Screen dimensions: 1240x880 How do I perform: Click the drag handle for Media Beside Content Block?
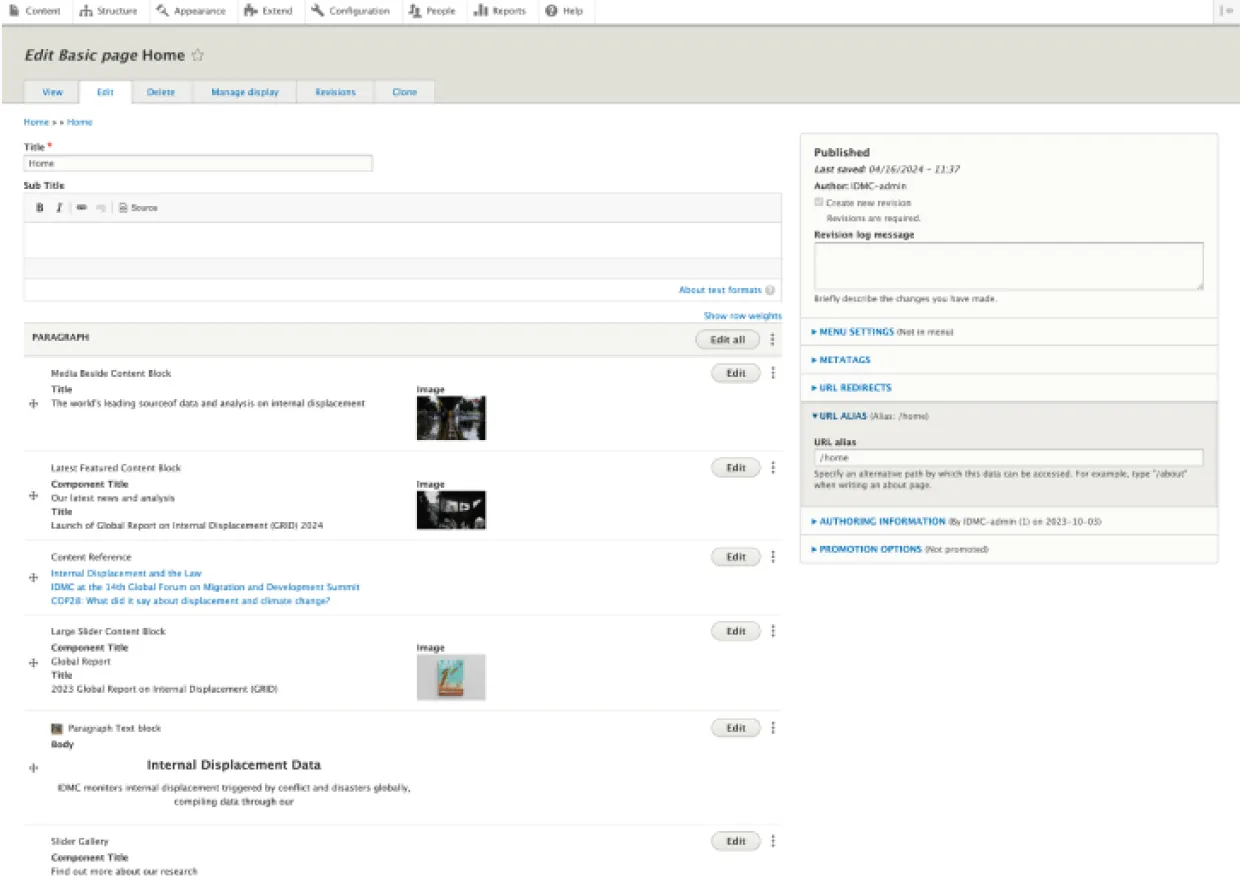pyautogui.click(x=34, y=404)
